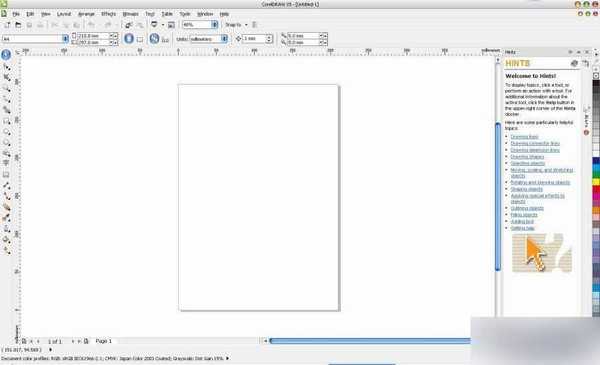Open the Effects menu

pyautogui.click(x=108, y=14)
